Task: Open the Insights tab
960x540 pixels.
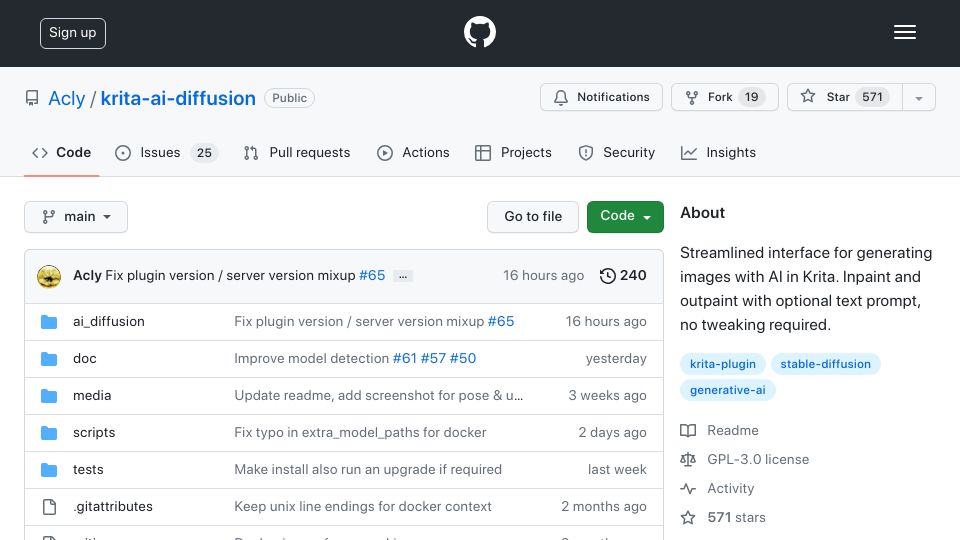Action: pos(718,152)
